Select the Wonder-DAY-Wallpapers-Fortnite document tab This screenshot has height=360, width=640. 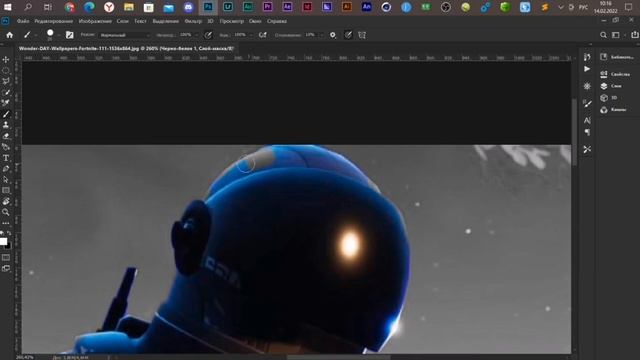(127, 48)
